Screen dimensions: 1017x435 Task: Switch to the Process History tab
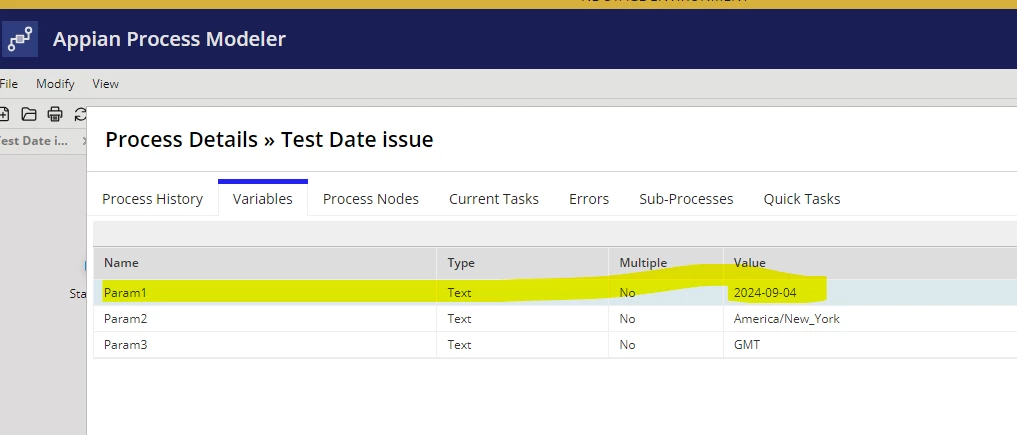click(152, 199)
